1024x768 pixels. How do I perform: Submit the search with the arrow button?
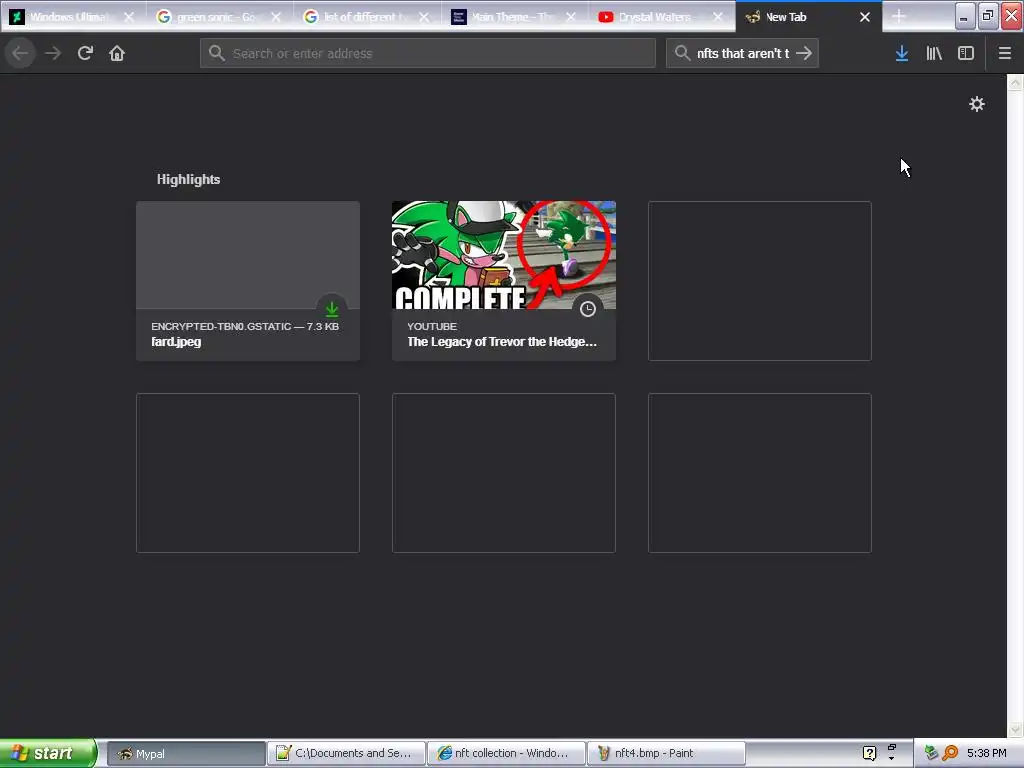click(x=804, y=53)
